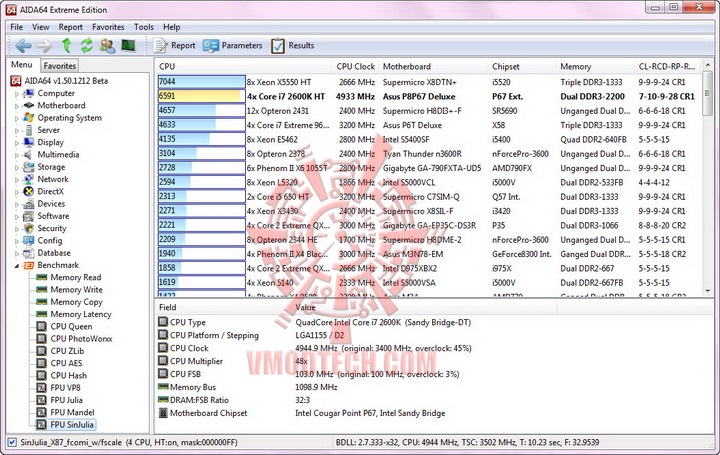Select the Database icon in tree
The image size is (720, 455).
(28, 253)
